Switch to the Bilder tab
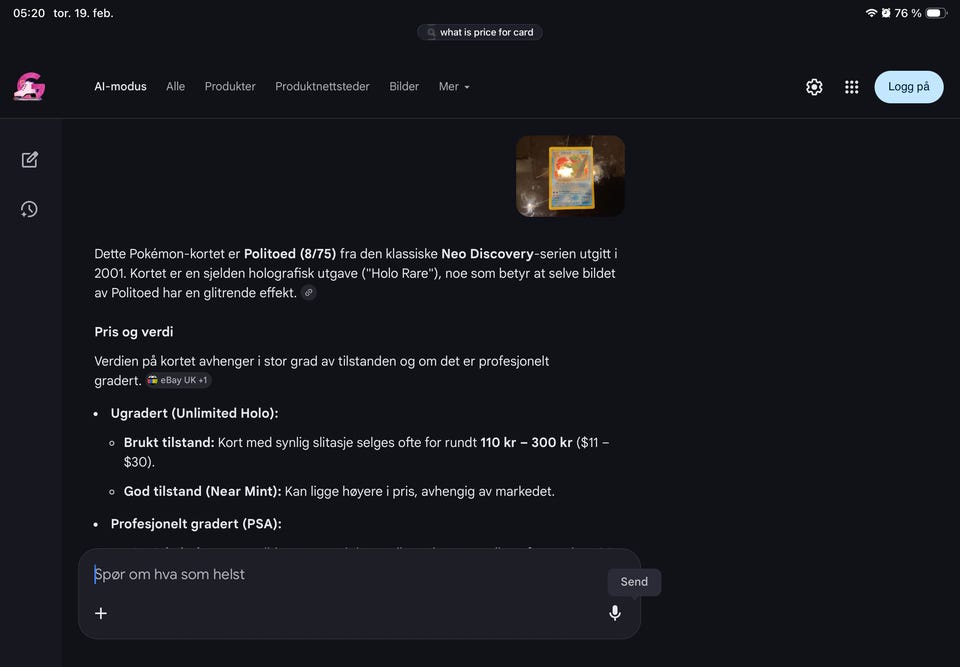Screen dimensions: 960x667 404,86
